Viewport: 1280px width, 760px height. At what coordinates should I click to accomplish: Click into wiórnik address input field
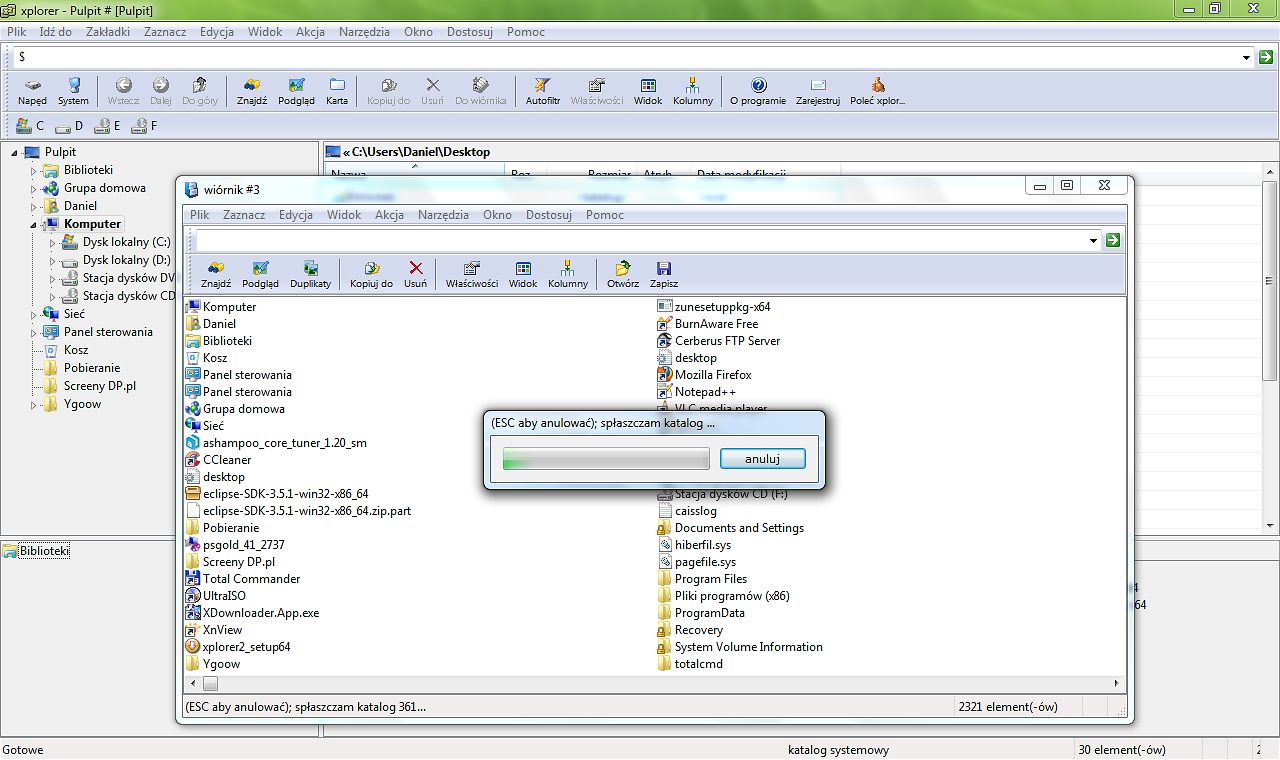[640, 240]
